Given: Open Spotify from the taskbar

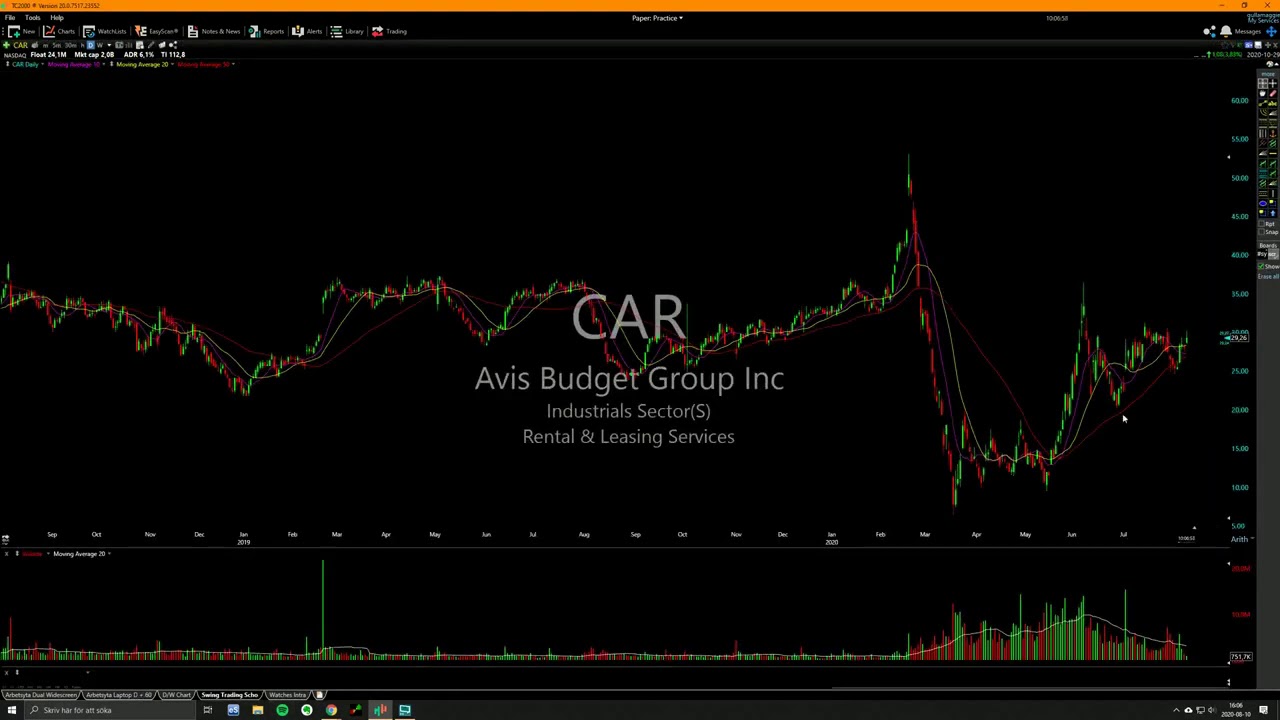Looking at the screenshot, I should pyautogui.click(x=282, y=710).
